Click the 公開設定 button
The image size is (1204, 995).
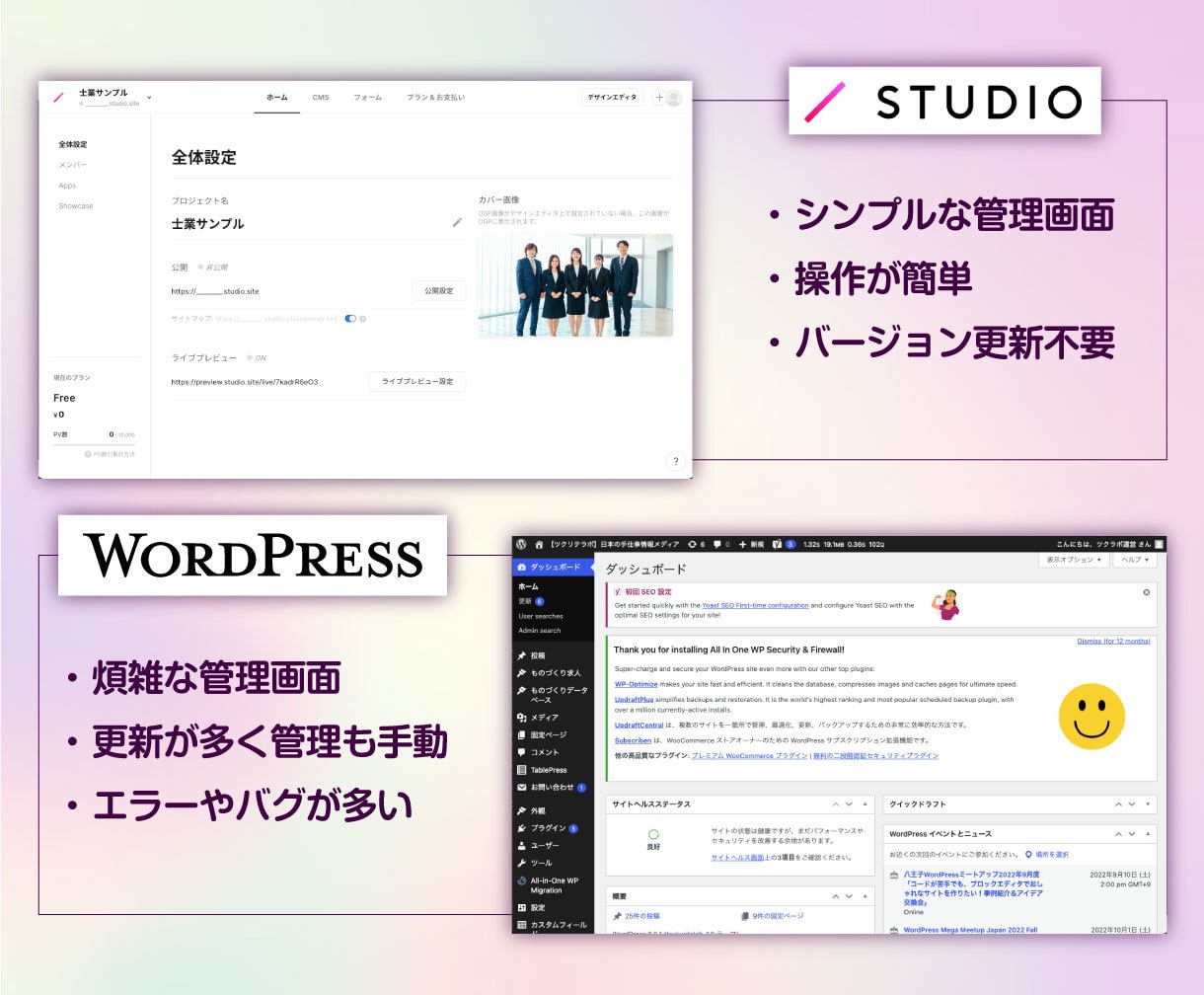click(438, 291)
